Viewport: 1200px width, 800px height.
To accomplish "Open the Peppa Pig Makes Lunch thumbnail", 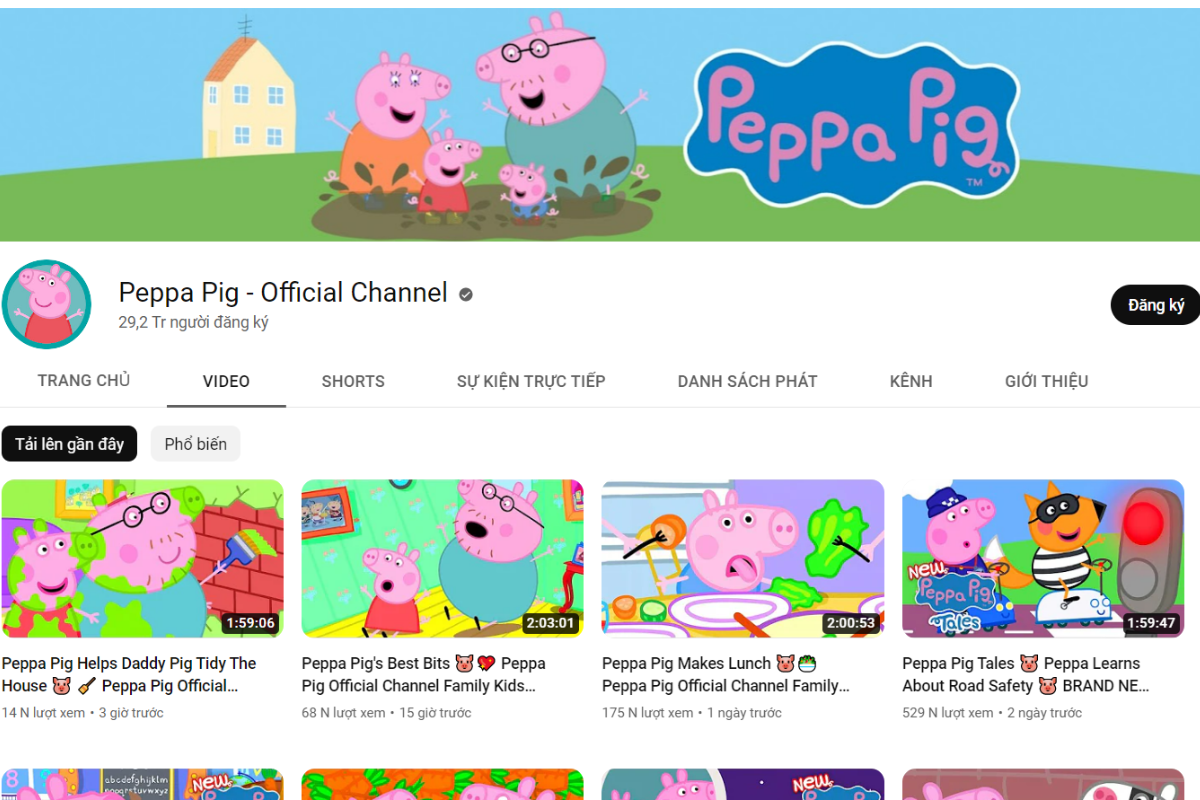I will click(743, 559).
